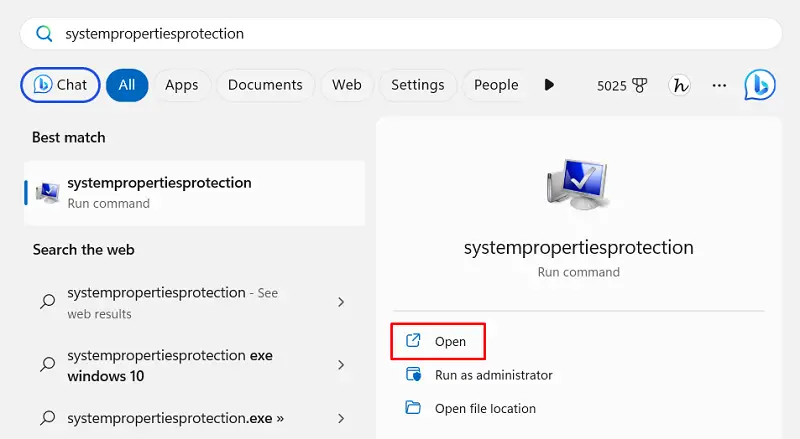This screenshot has height=439, width=800.
Task: Expand the 'See web results' chevron arrow
Action: coord(341,302)
